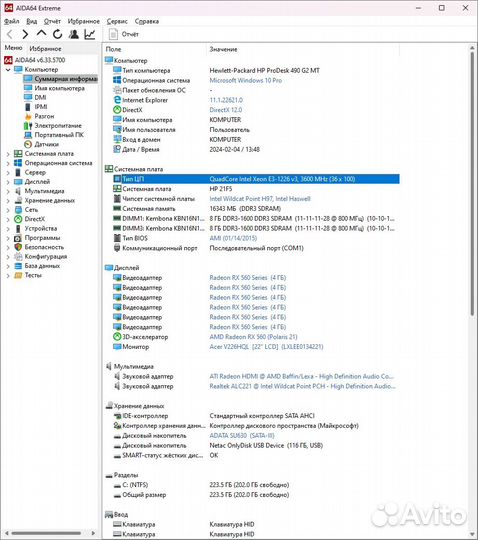Open the Realtek ALC221 audio adapter link
The width and height of the screenshot is (478, 540).
(302, 386)
